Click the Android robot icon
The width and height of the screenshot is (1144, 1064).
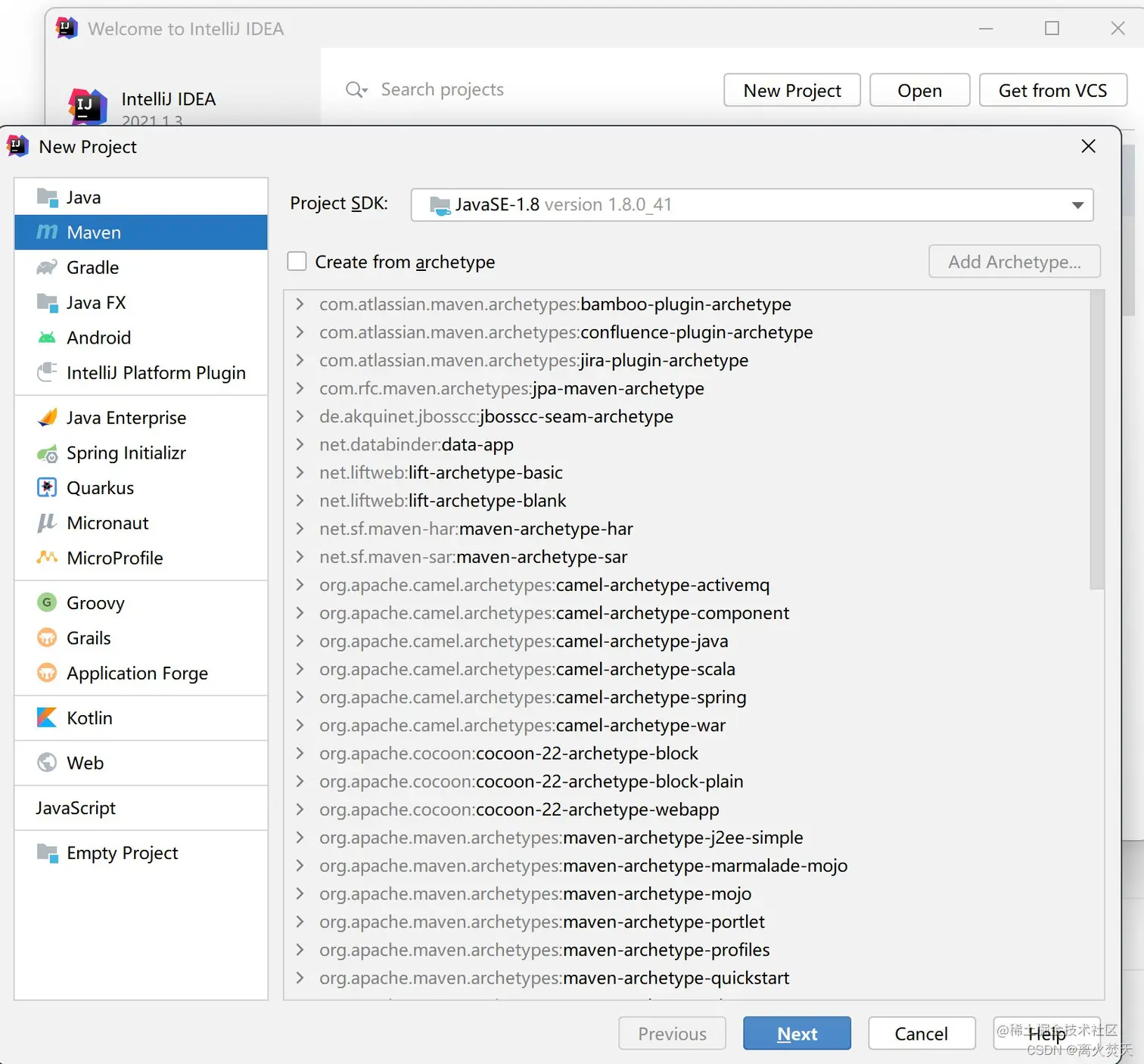tap(47, 338)
